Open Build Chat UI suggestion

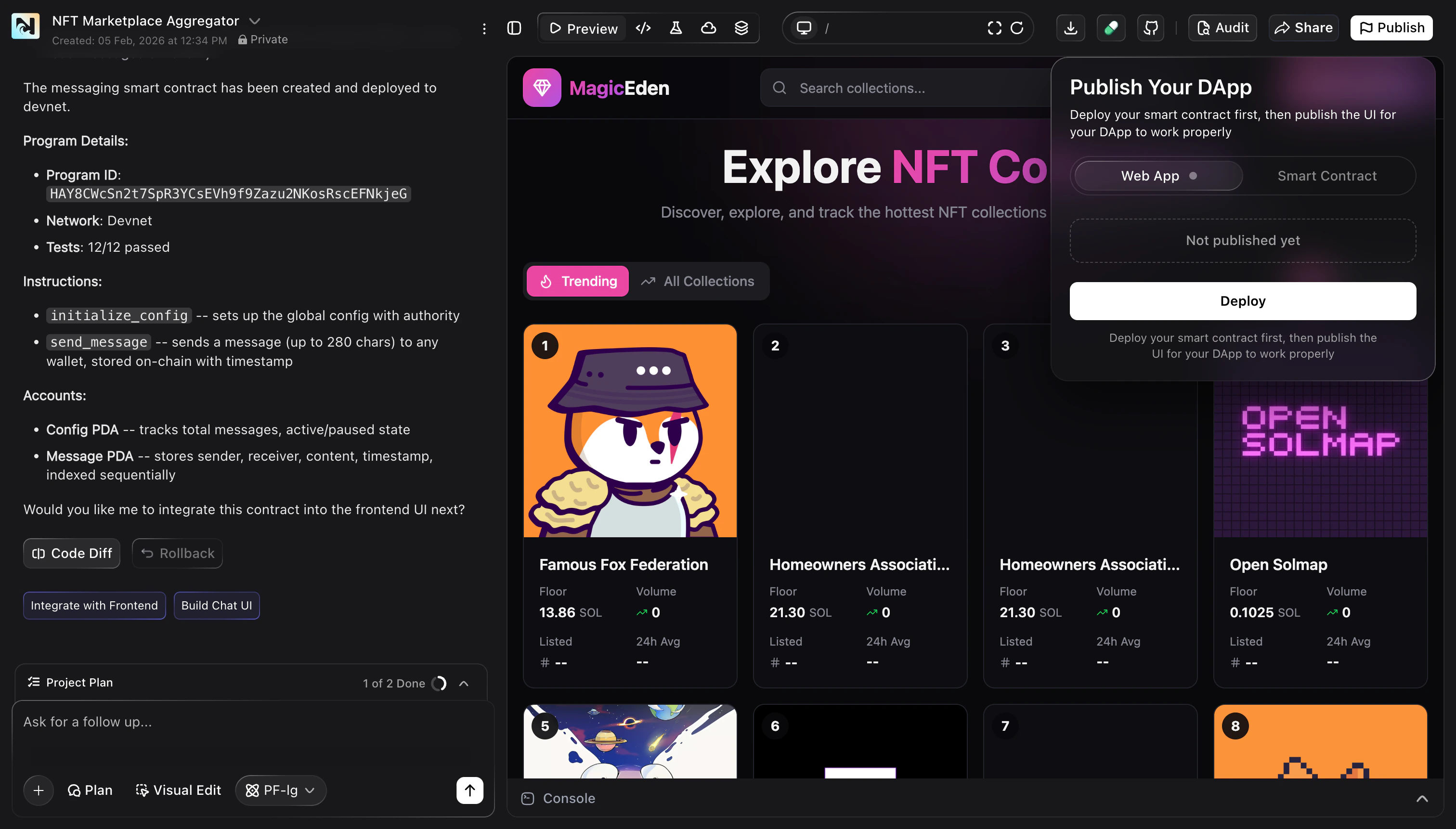(x=216, y=605)
